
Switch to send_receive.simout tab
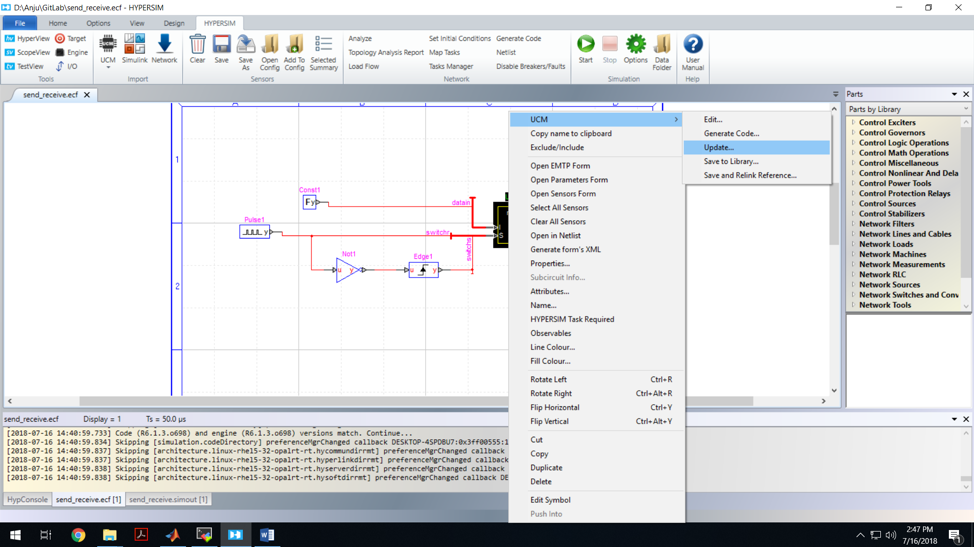(168, 499)
